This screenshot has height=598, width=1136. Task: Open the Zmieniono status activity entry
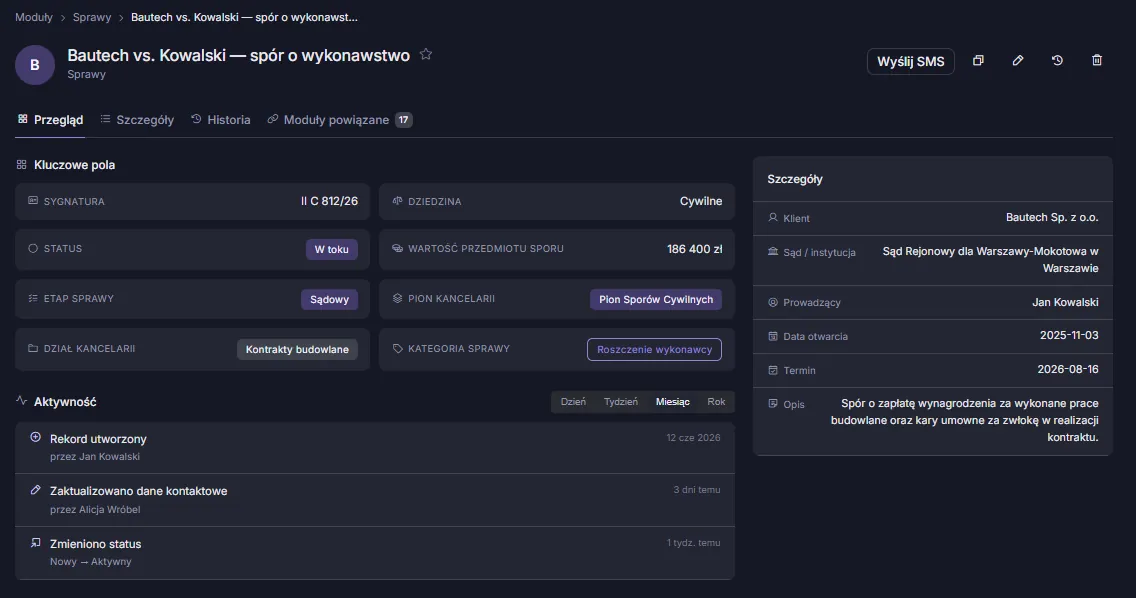coord(375,553)
